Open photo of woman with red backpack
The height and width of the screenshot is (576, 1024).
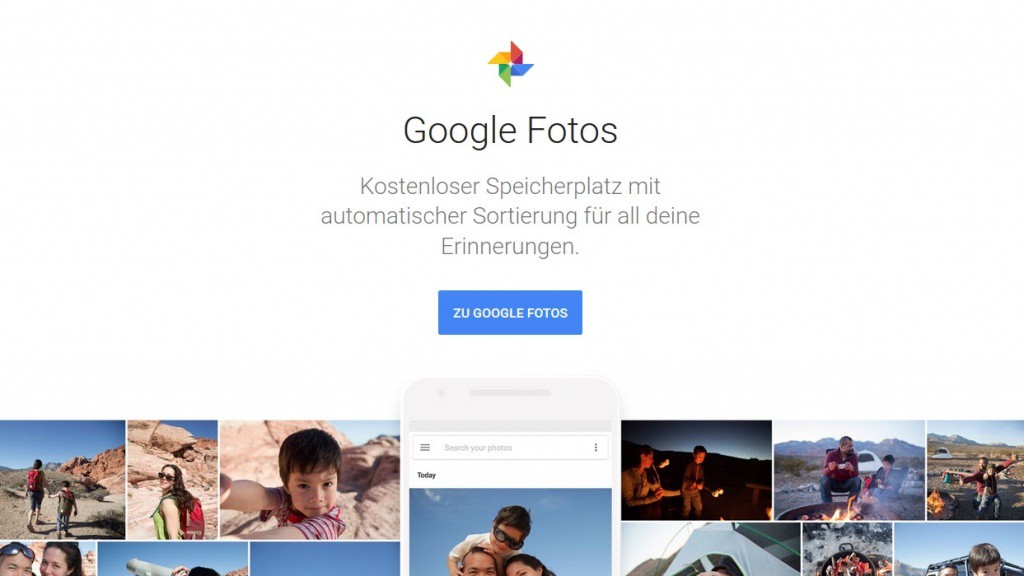pyautogui.click(x=172, y=479)
